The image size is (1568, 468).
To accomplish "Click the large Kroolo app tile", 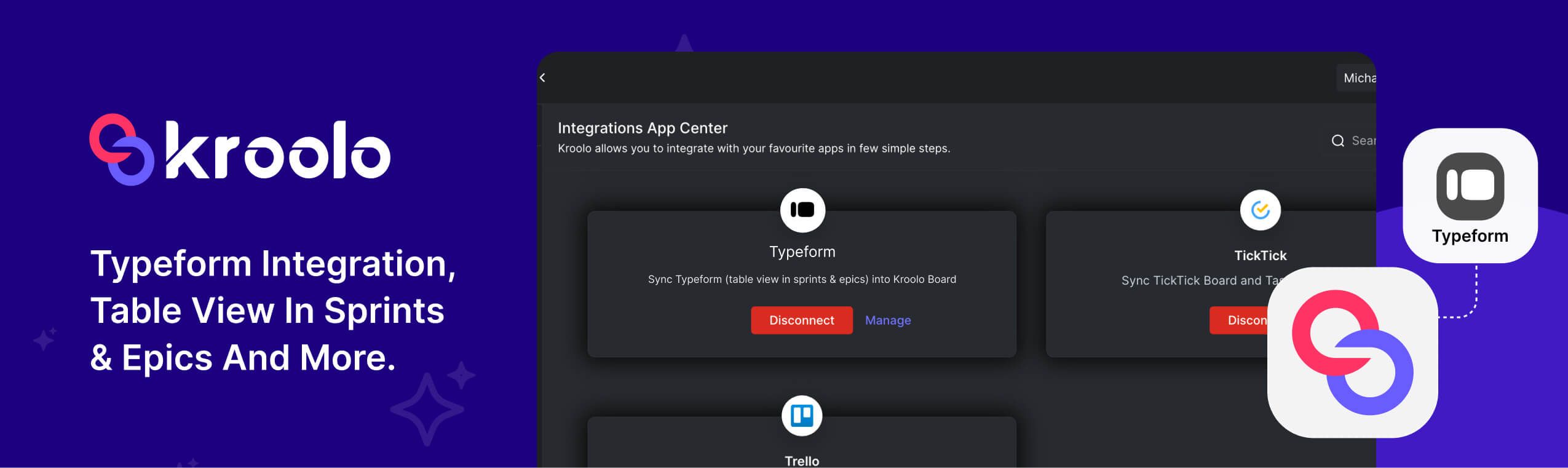I will 1352,352.
